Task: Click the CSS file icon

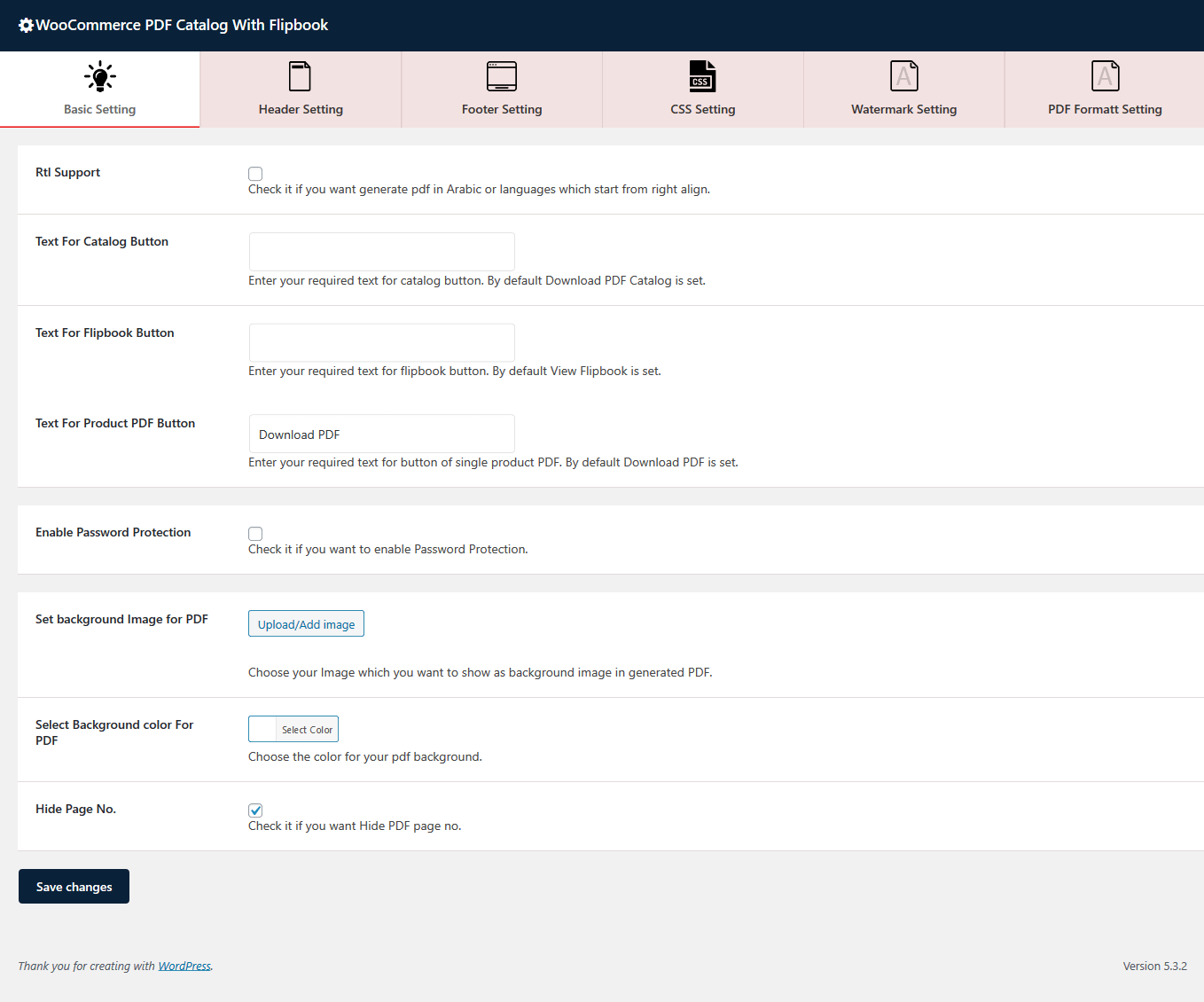Action: pyautogui.click(x=703, y=76)
